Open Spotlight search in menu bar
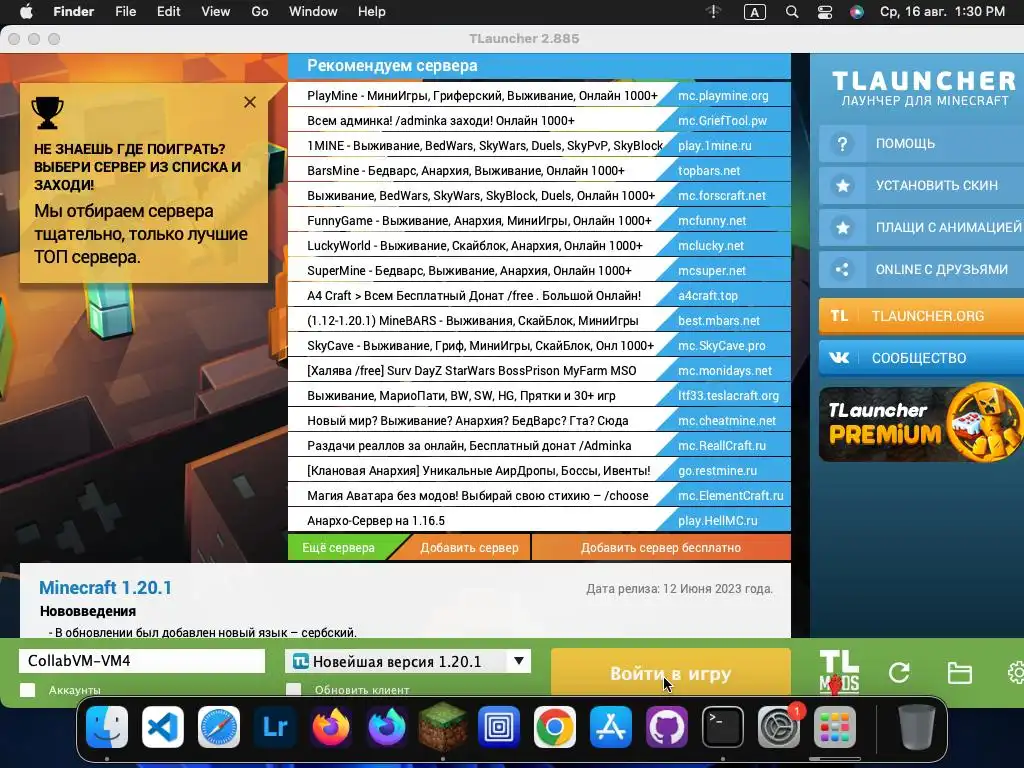Screen dimensions: 1024x768 [792, 12]
